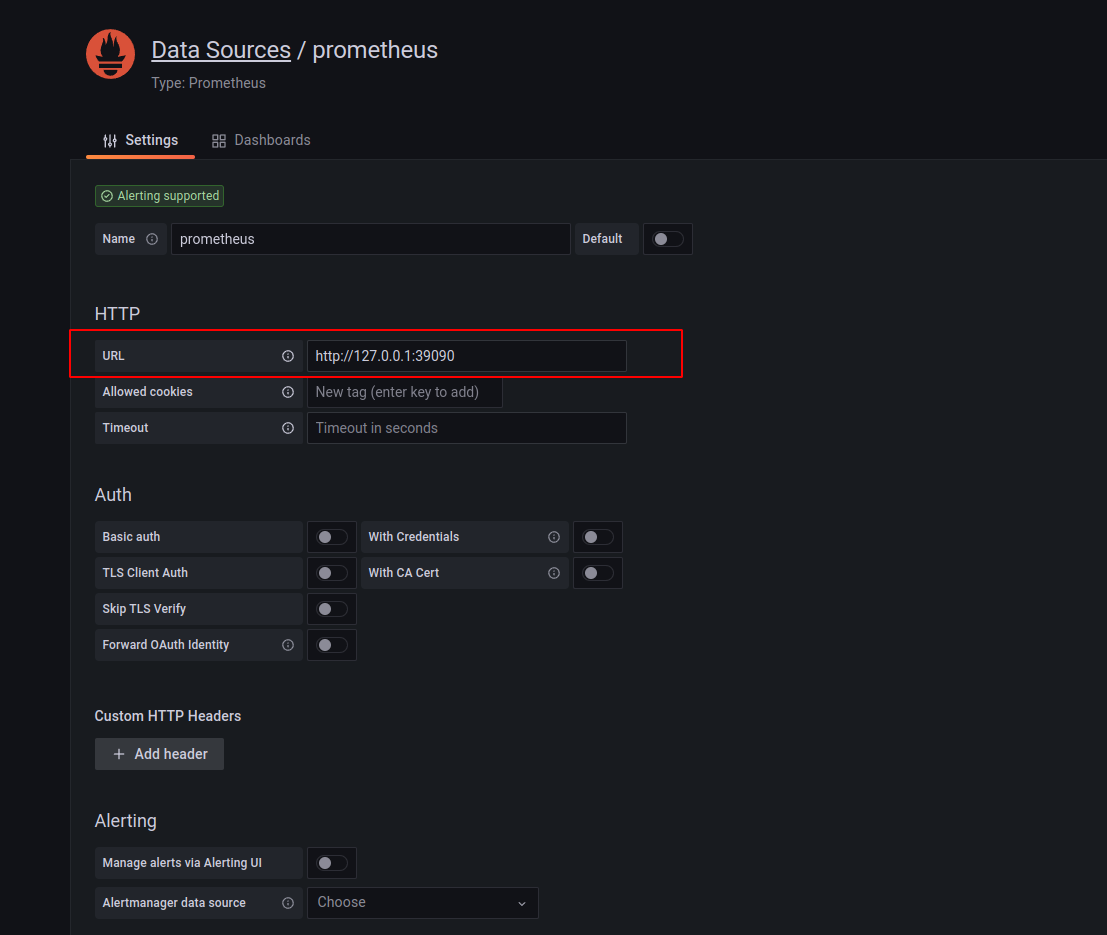Image resolution: width=1107 pixels, height=935 pixels.
Task: Select the Settings tab
Action: pos(141,140)
